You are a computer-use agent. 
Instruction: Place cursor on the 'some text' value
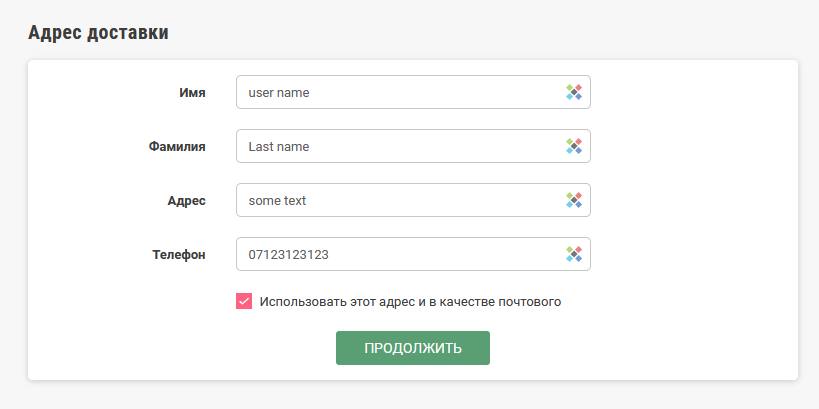pyautogui.click(x=277, y=200)
